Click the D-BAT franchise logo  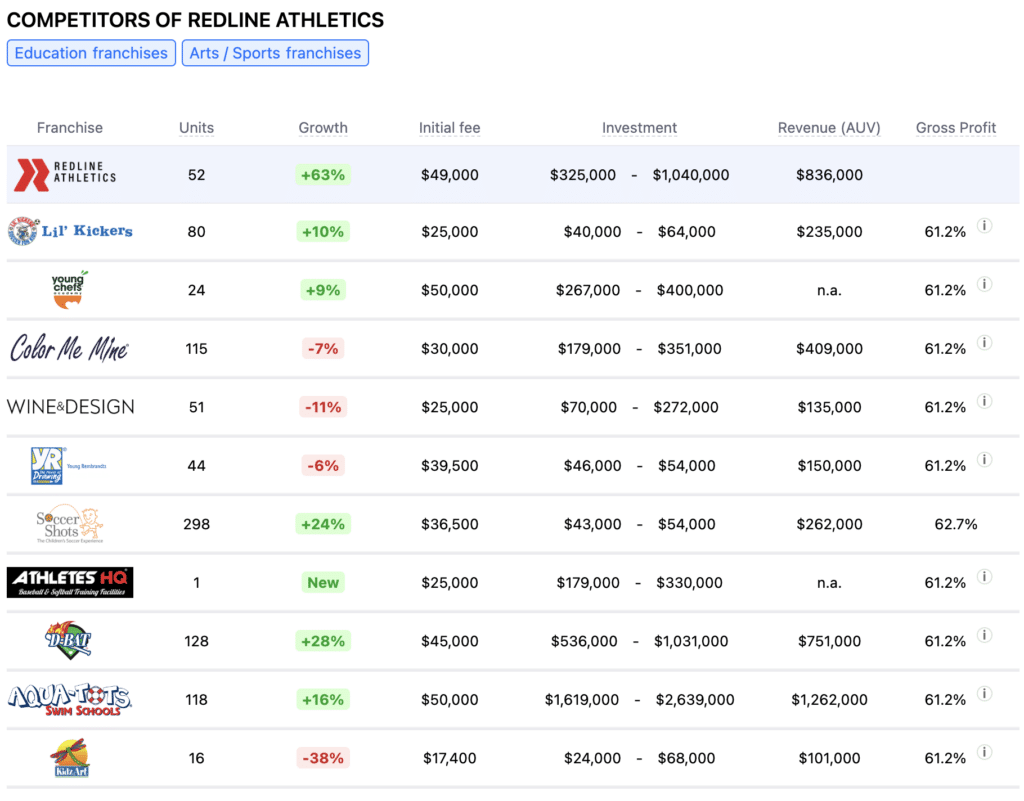coord(69,640)
